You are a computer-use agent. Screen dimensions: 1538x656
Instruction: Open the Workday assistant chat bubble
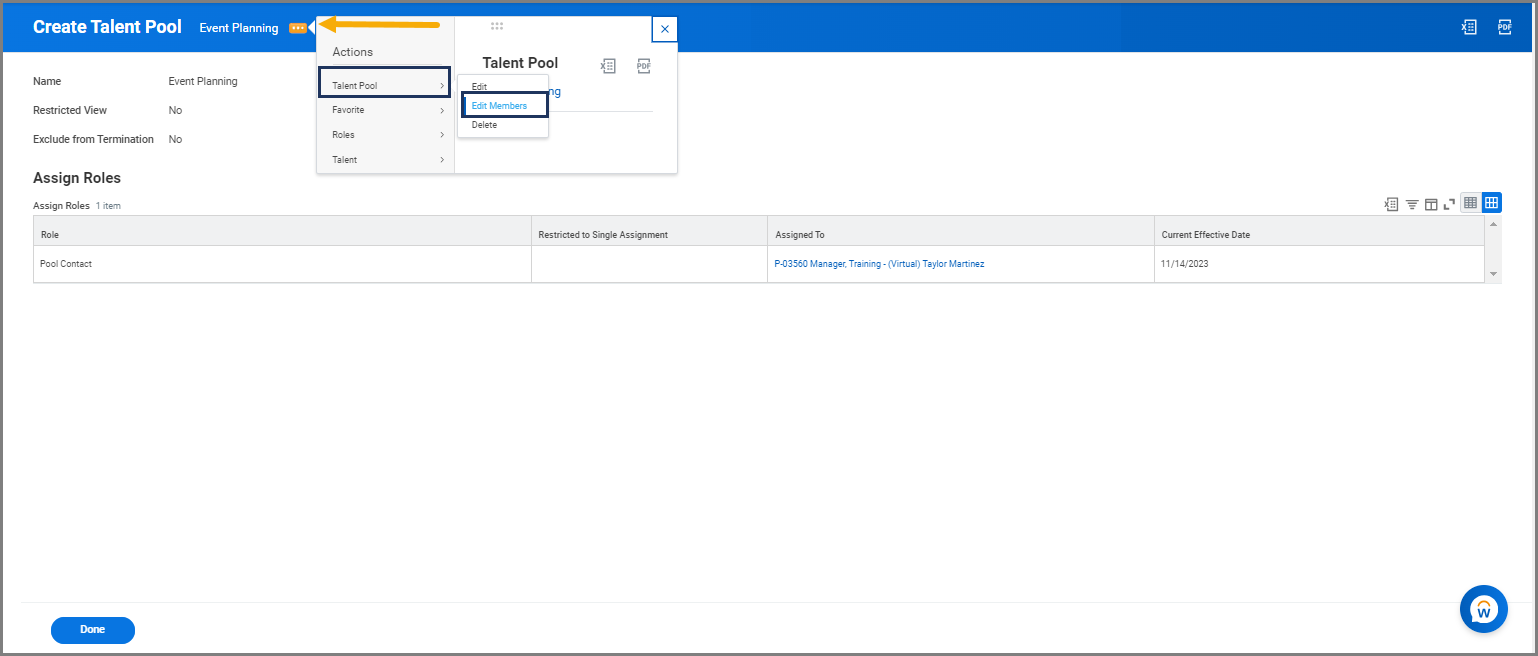pos(1483,609)
